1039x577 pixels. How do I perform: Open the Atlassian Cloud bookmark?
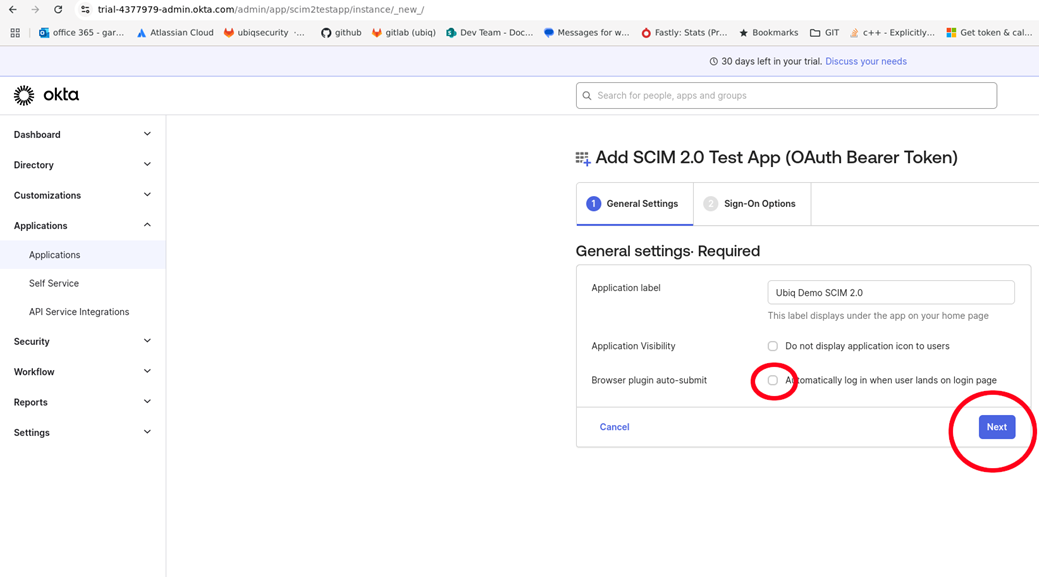point(175,32)
